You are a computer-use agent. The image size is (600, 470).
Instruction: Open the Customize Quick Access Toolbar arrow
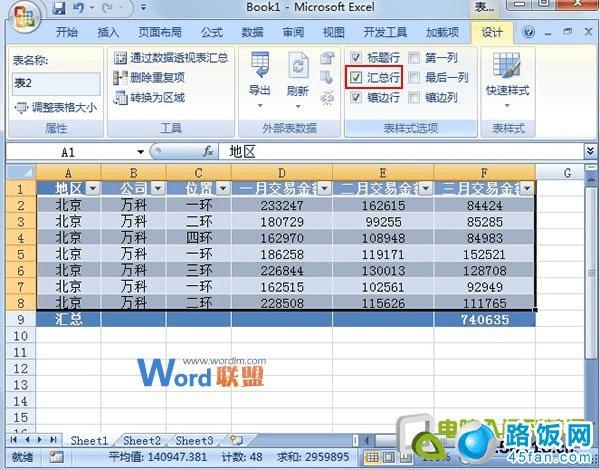pyautogui.click(x=143, y=7)
